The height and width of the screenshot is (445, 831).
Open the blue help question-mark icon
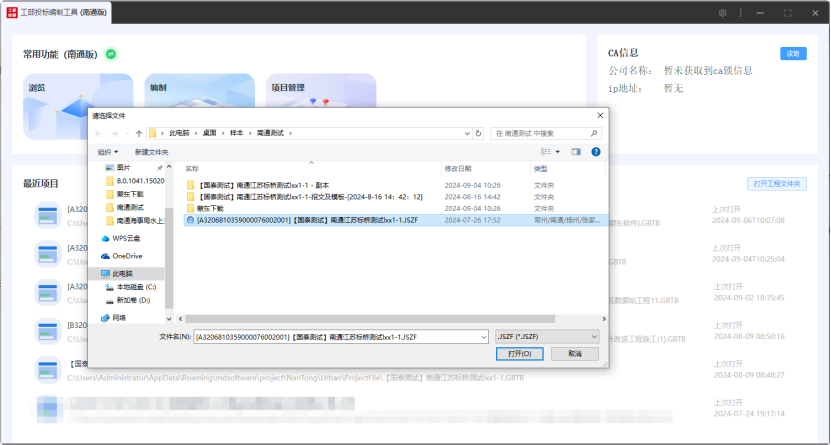(596, 152)
